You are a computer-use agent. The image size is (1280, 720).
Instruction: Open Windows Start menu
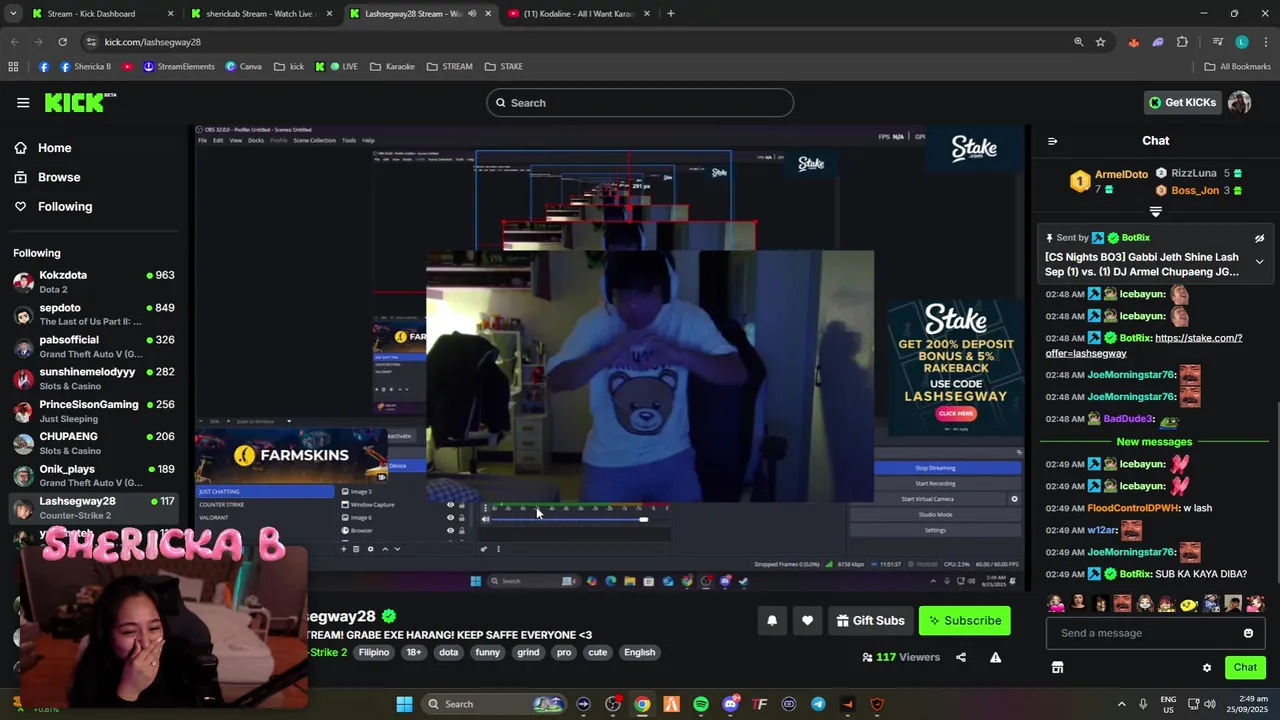click(404, 704)
